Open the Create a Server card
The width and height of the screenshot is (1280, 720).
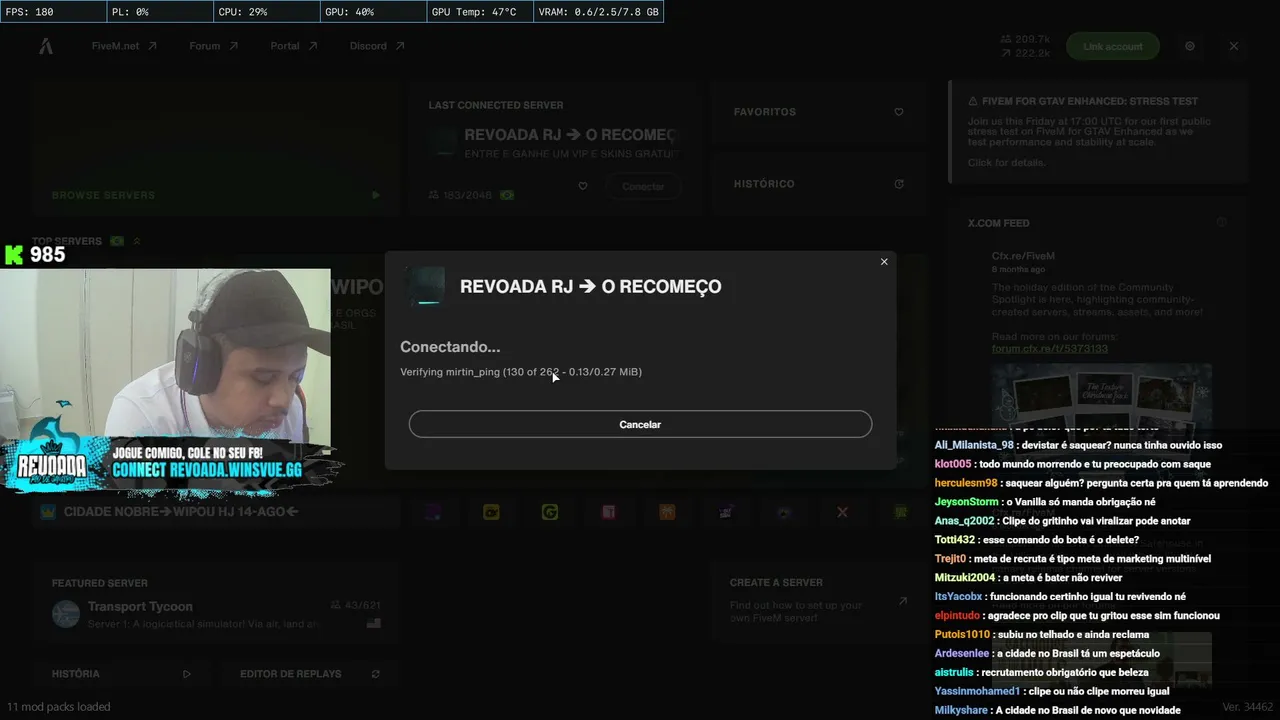click(820, 602)
